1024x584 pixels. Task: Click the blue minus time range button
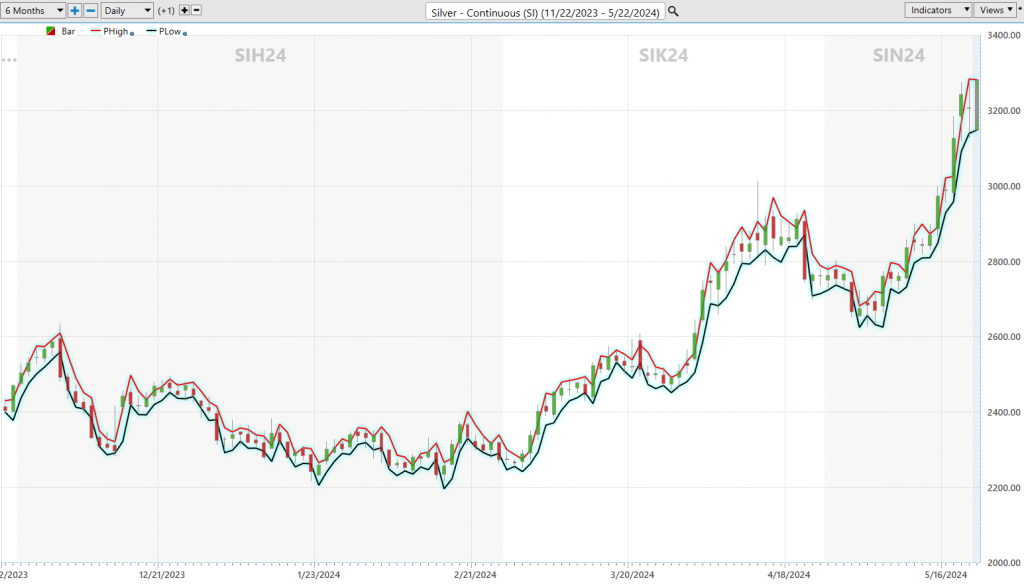point(90,10)
